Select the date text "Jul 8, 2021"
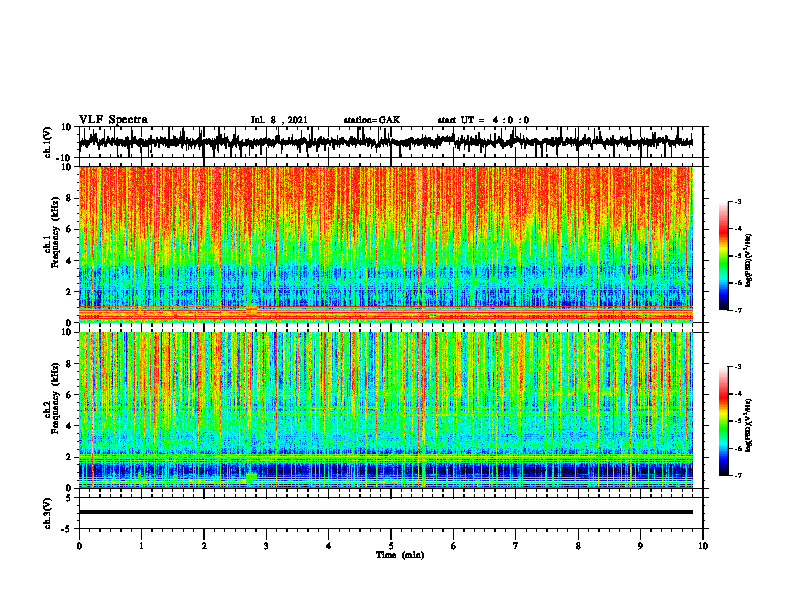Screen dimensions: 792x612 [279, 120]
